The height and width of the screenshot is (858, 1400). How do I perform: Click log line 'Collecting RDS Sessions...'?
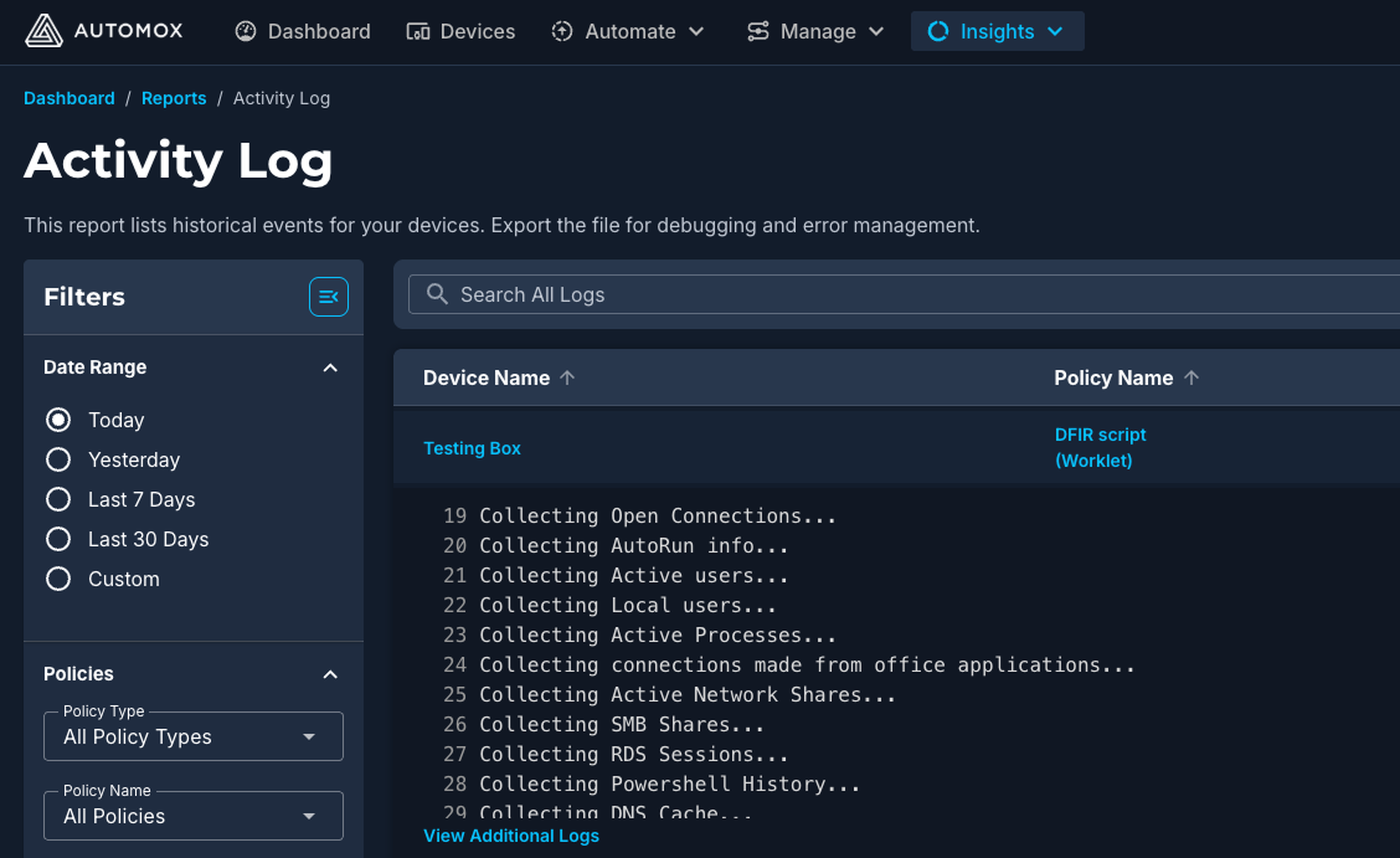pos(634,754)
